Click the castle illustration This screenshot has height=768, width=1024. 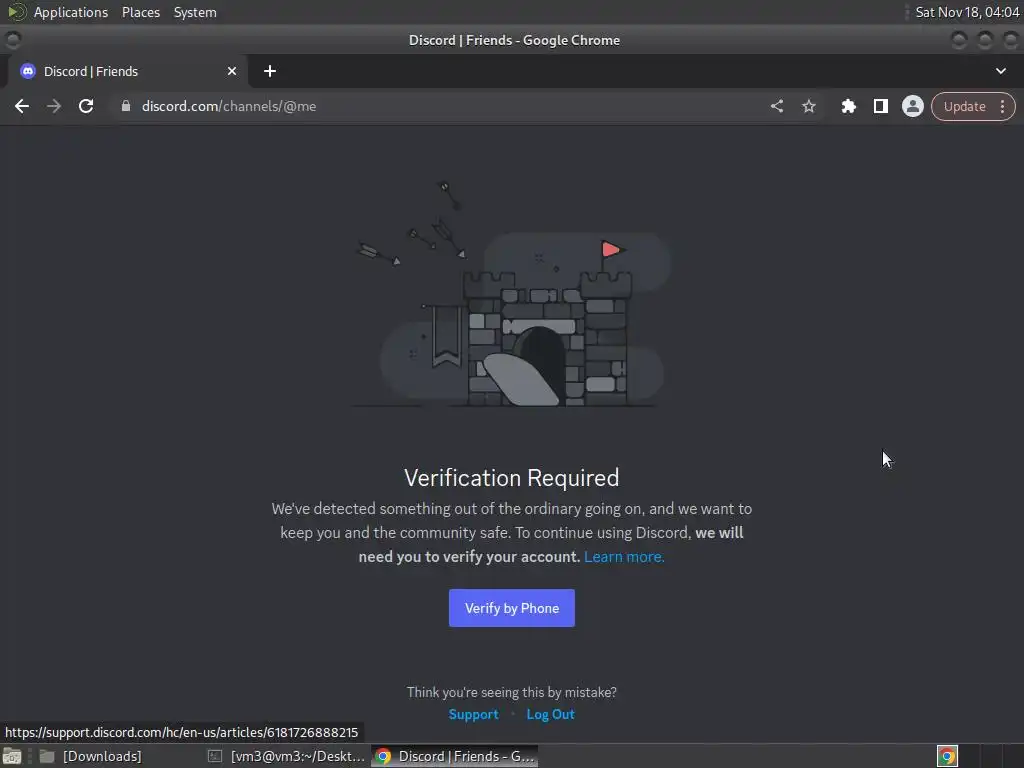point(511,294)
